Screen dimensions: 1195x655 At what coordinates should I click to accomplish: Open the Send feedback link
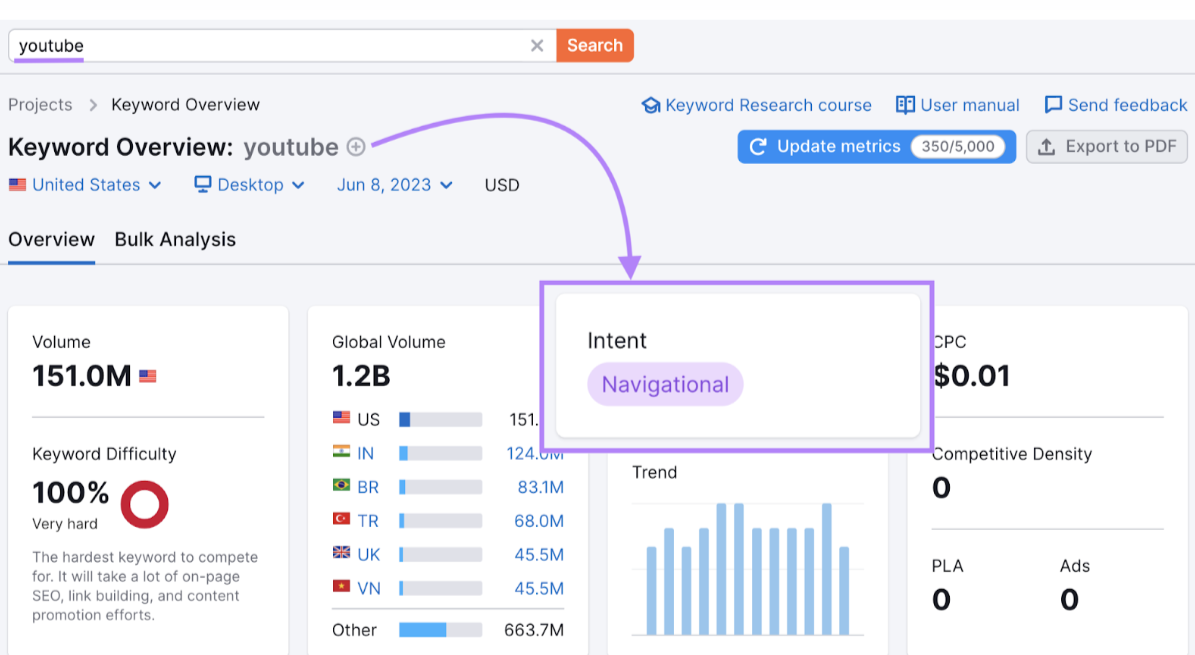tap(1127, 105)
